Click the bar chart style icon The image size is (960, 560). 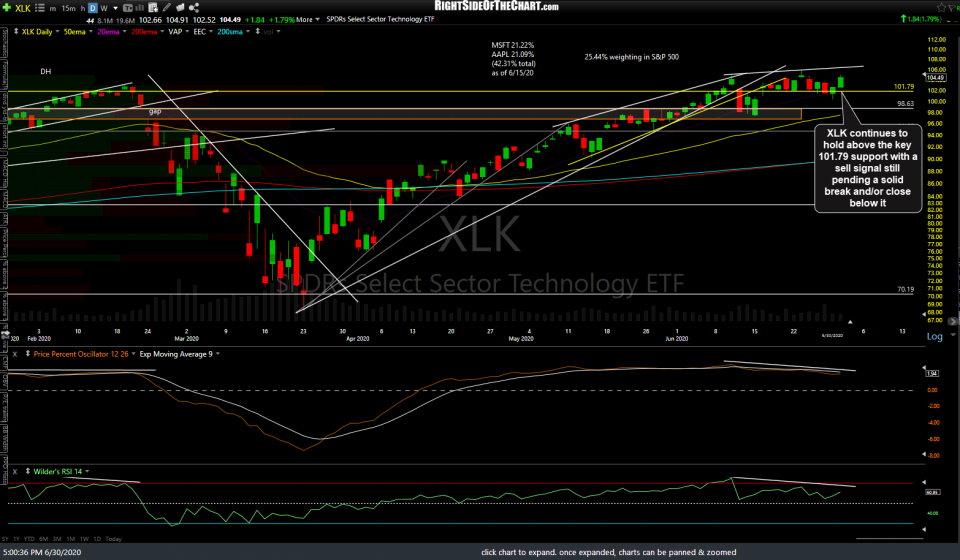click(x=140, y=8)
